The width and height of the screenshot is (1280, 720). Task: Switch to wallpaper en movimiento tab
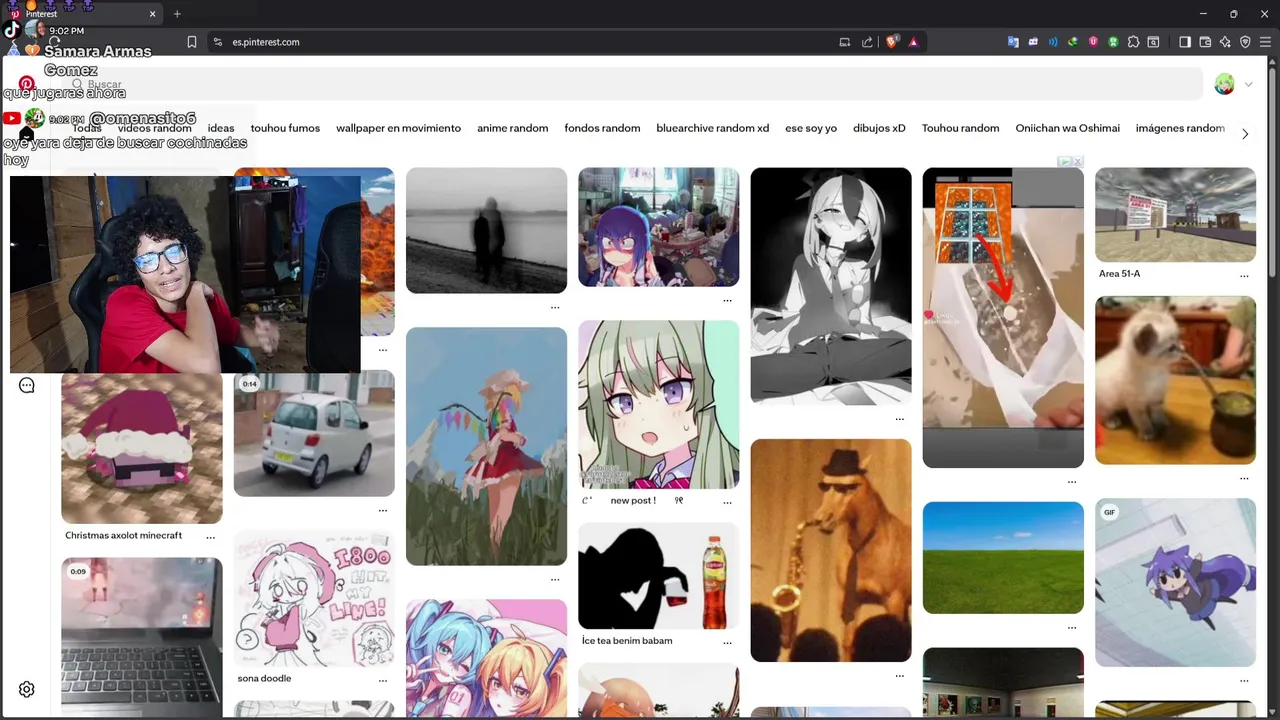point(398,128)
